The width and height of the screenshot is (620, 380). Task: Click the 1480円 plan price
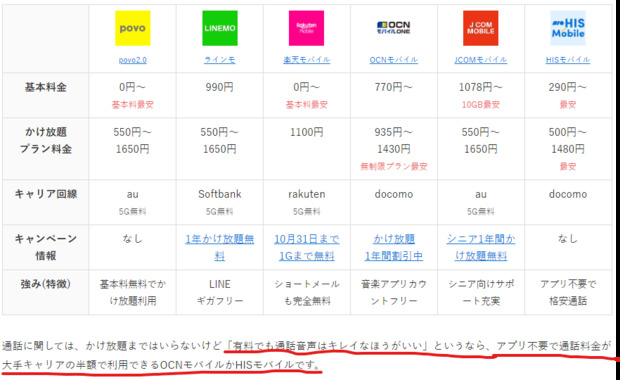pos(568,149)
